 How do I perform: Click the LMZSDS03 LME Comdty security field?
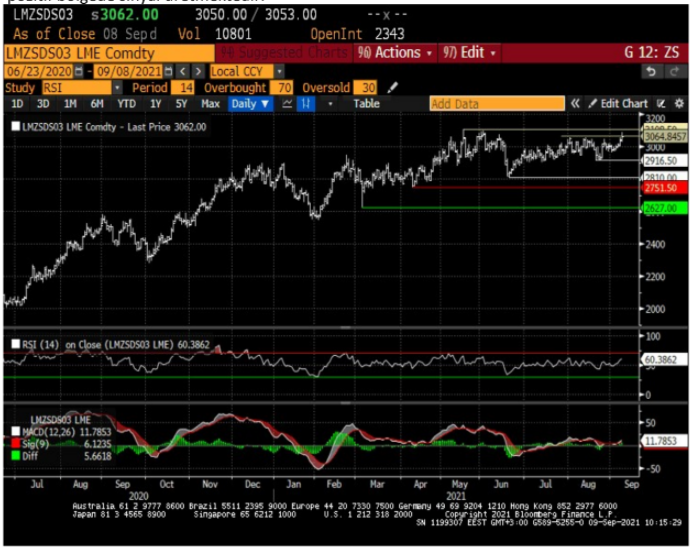tap(109, 53)
